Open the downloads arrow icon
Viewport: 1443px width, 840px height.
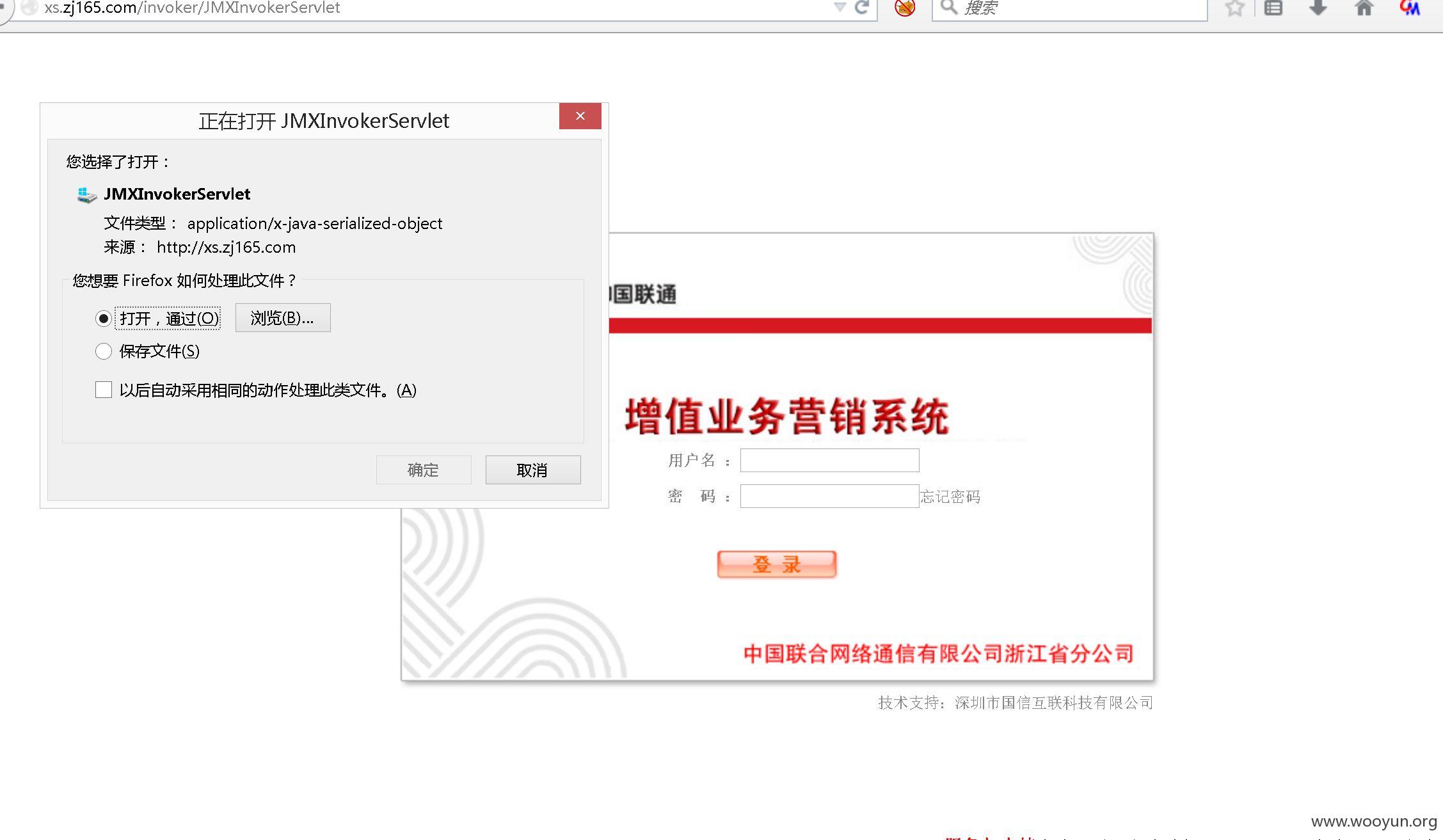pos(1318,8)
